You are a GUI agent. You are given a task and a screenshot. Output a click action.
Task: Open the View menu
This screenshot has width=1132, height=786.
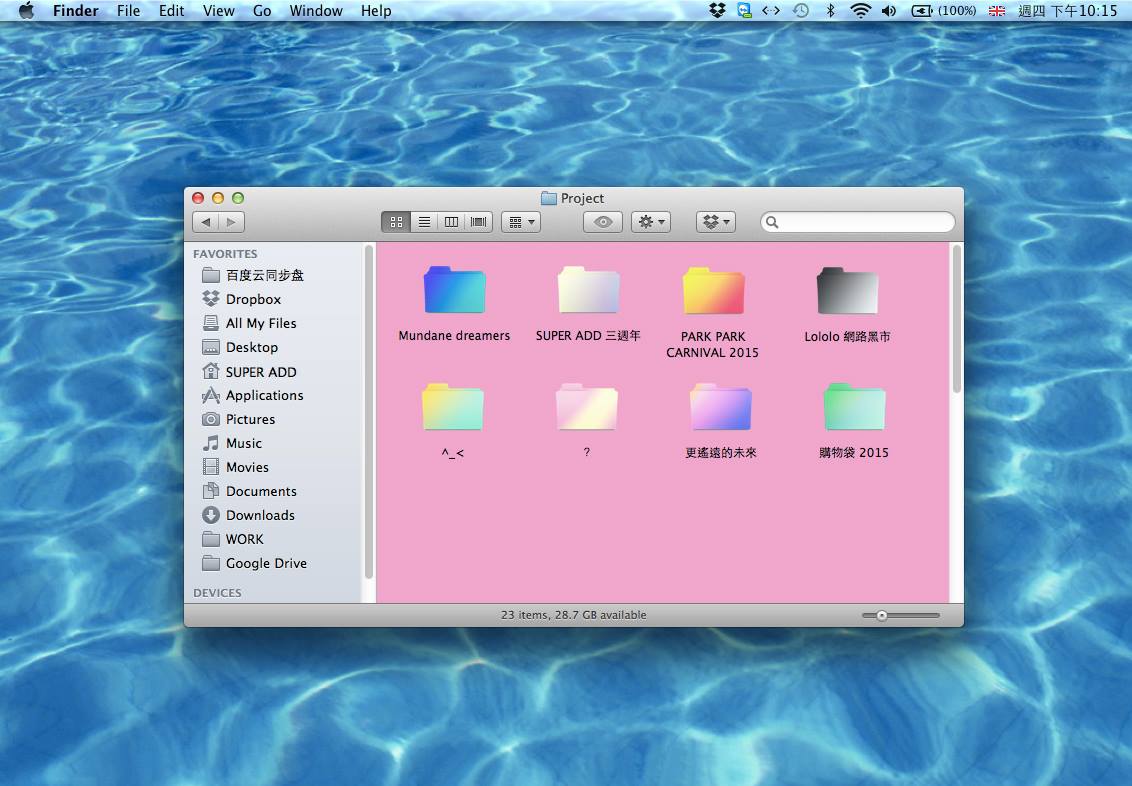point(218,11)
